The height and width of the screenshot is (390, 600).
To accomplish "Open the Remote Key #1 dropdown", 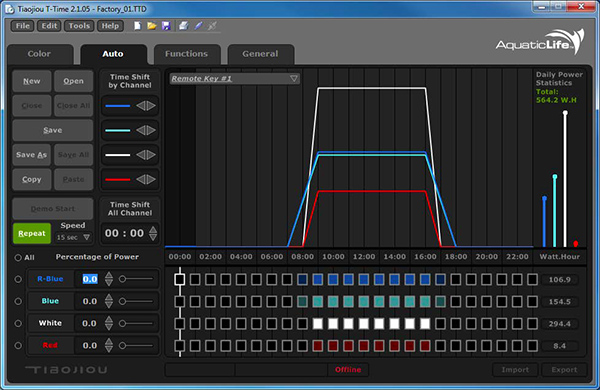I will click(235, 78).
